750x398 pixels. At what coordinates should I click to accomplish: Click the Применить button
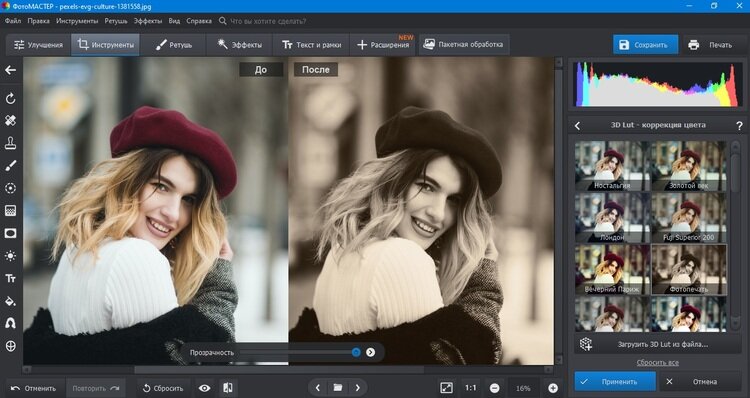click(x=615, y=382)
